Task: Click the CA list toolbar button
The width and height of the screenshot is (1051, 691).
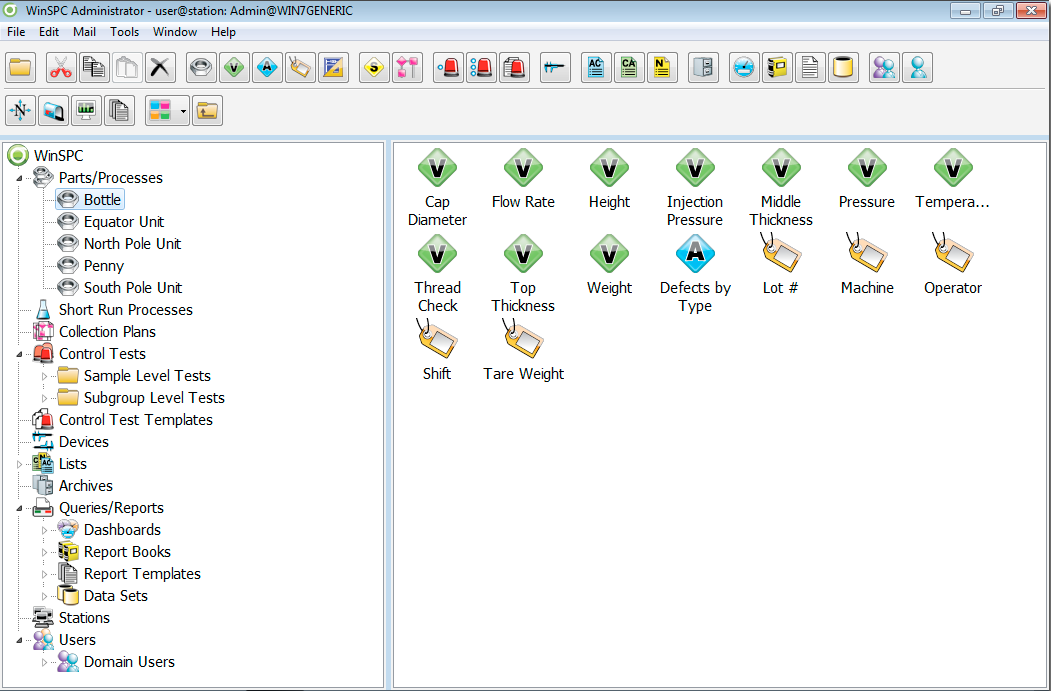Action: tap(629, 68)
